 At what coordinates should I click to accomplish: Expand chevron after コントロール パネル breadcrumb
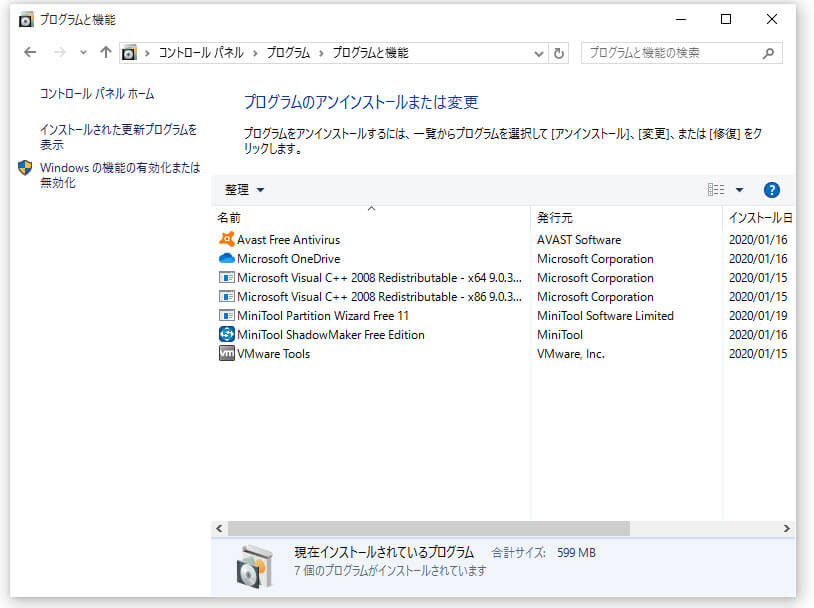pos(255,53)
